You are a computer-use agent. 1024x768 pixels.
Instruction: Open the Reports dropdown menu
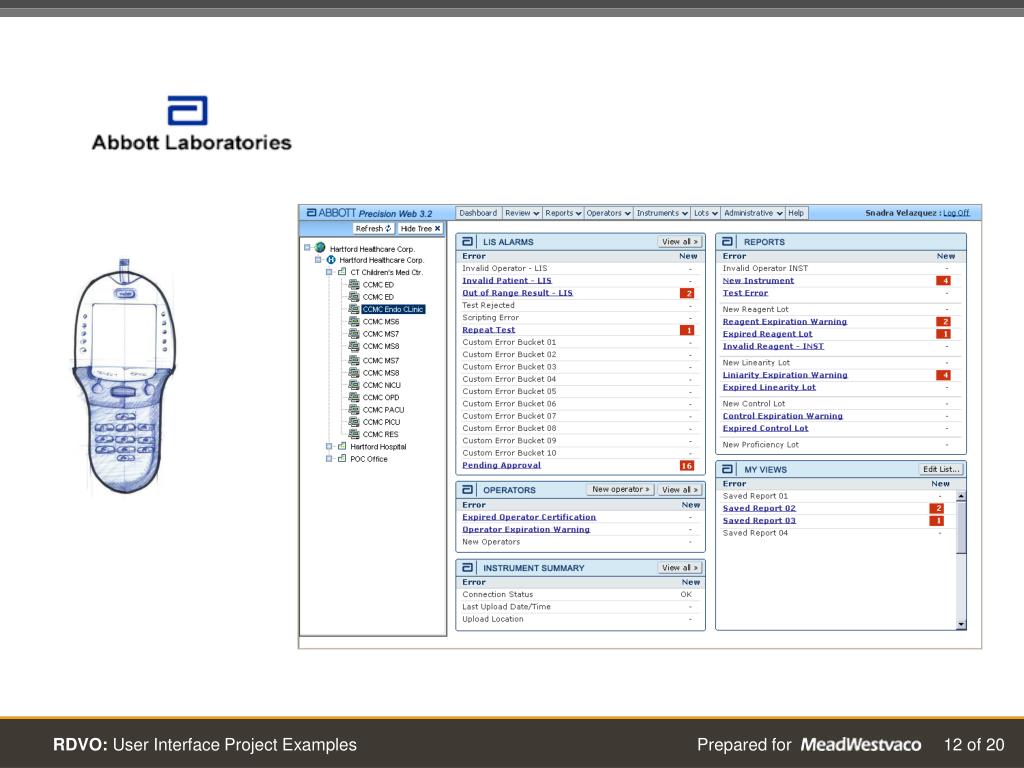[x=563, y=213]
